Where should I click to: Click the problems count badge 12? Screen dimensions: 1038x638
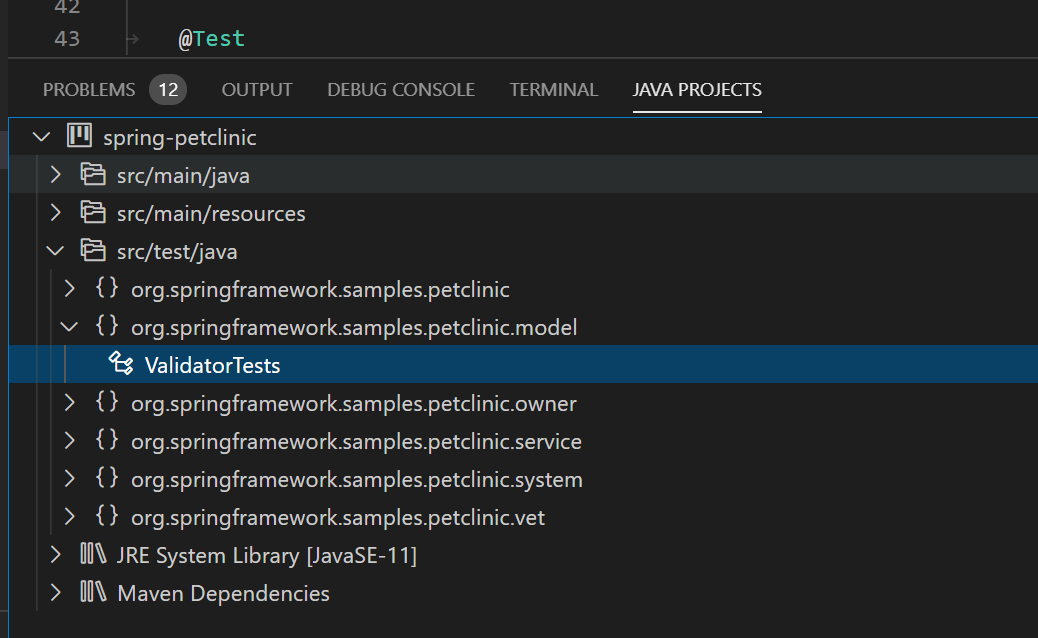pos(168,89)
